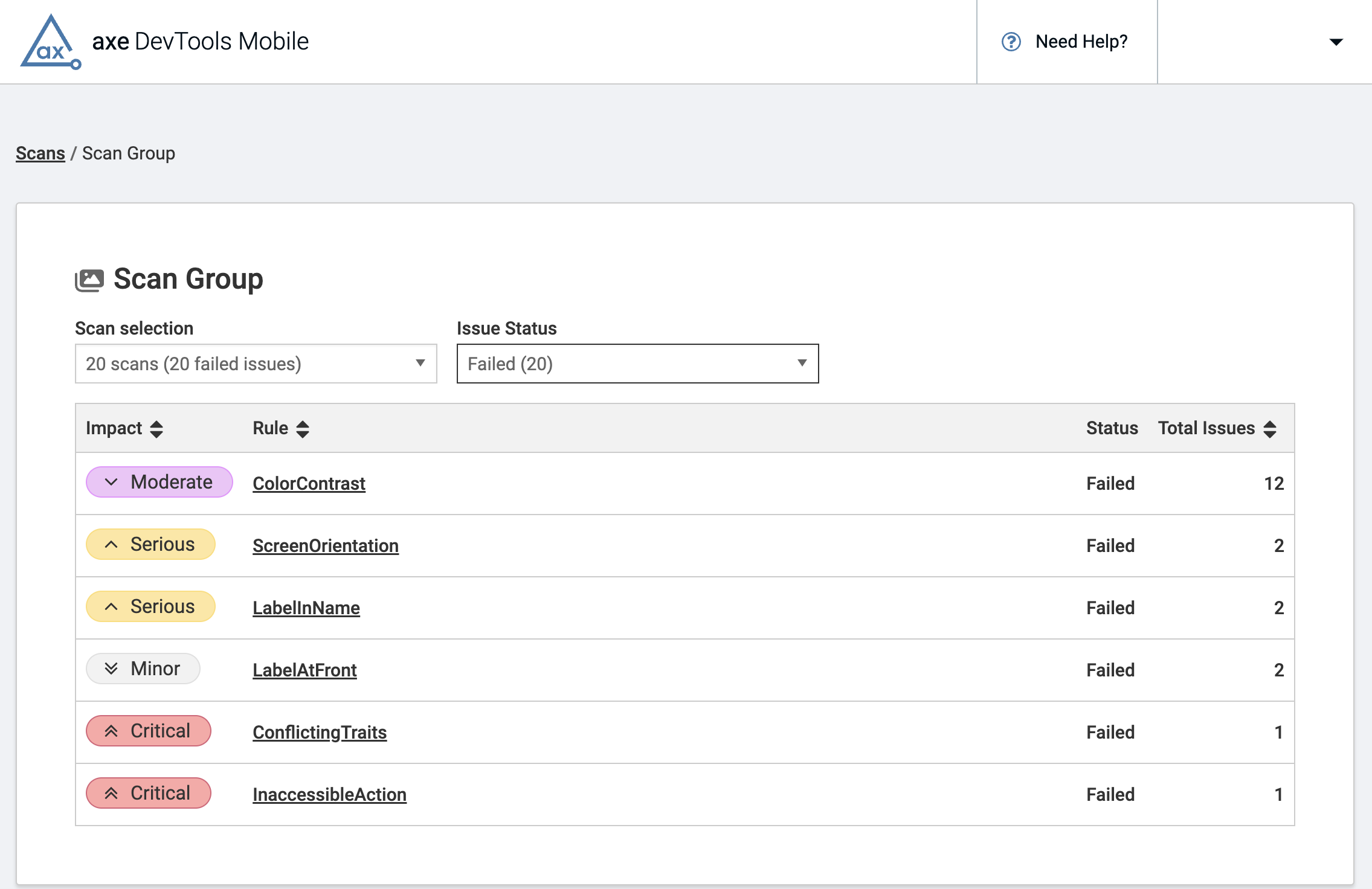
Task: Open the ColorContrast rule link
Action: coord(309,483)
